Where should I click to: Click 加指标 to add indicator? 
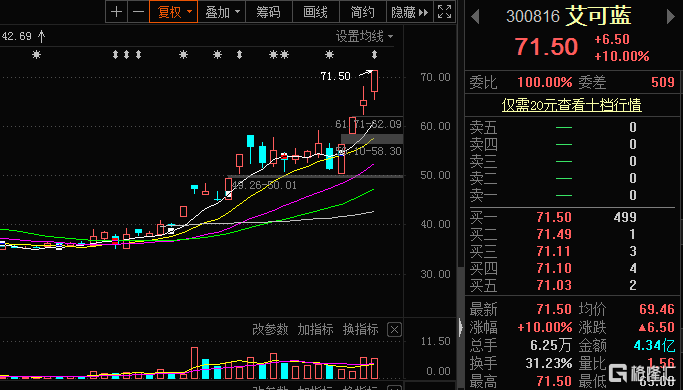click(315, 329)
